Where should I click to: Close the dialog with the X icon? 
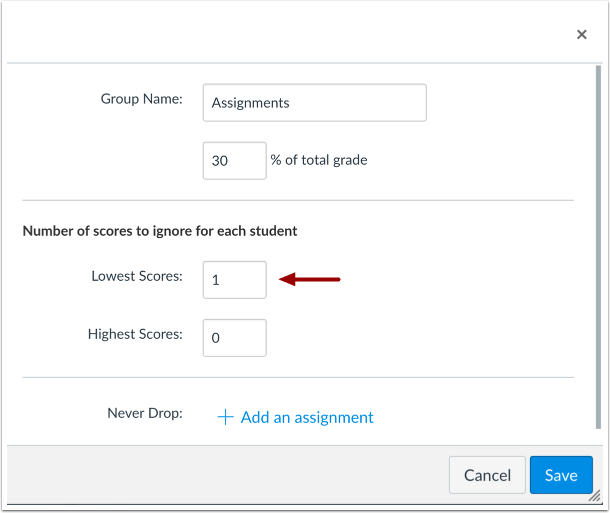[582, 35]
